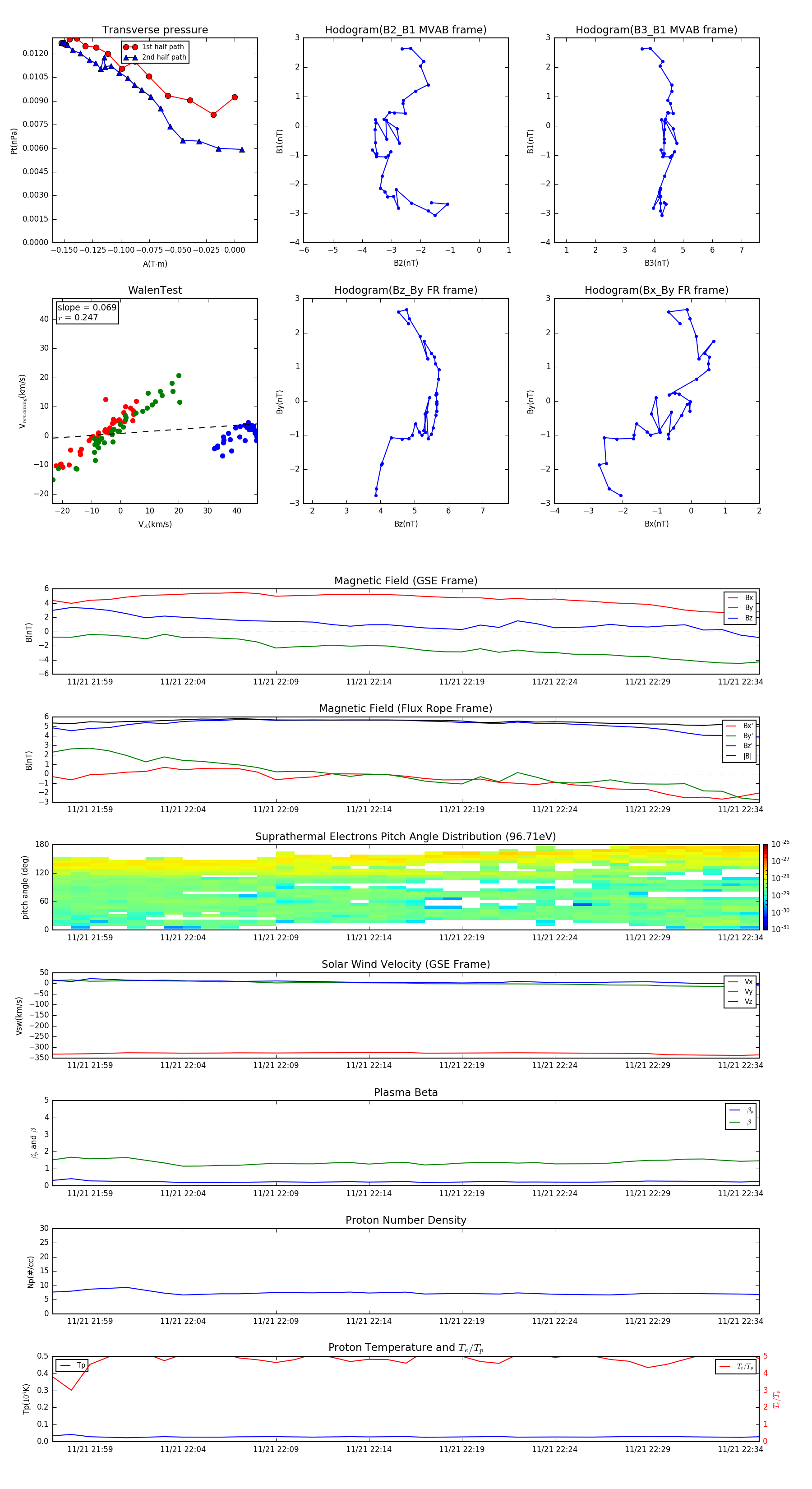Click the V_A(km/s) x-axis label
This screenshot has height=1489, width=812.
(x=155, y=524)
